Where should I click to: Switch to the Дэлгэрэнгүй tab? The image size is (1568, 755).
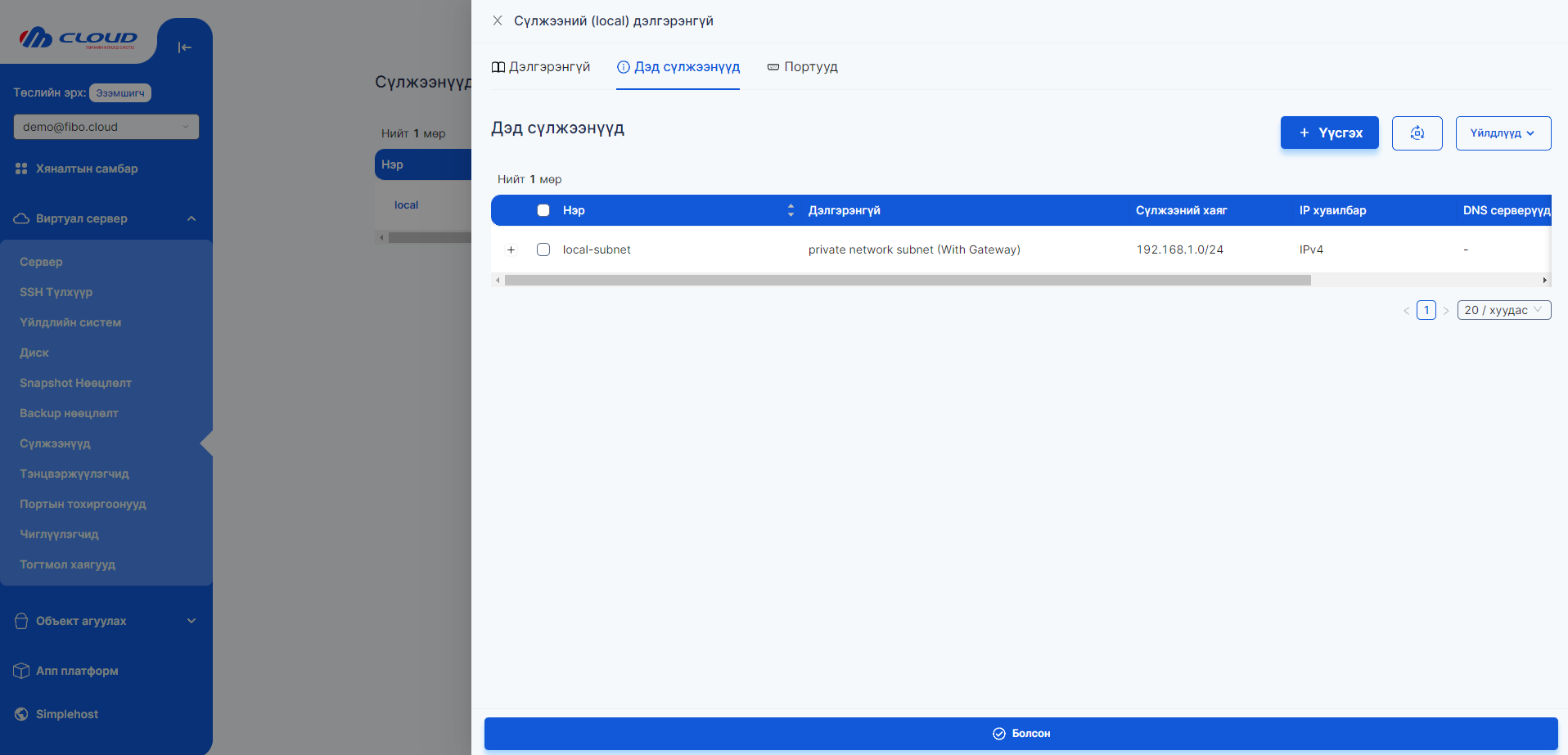click(x=541, y=67)
